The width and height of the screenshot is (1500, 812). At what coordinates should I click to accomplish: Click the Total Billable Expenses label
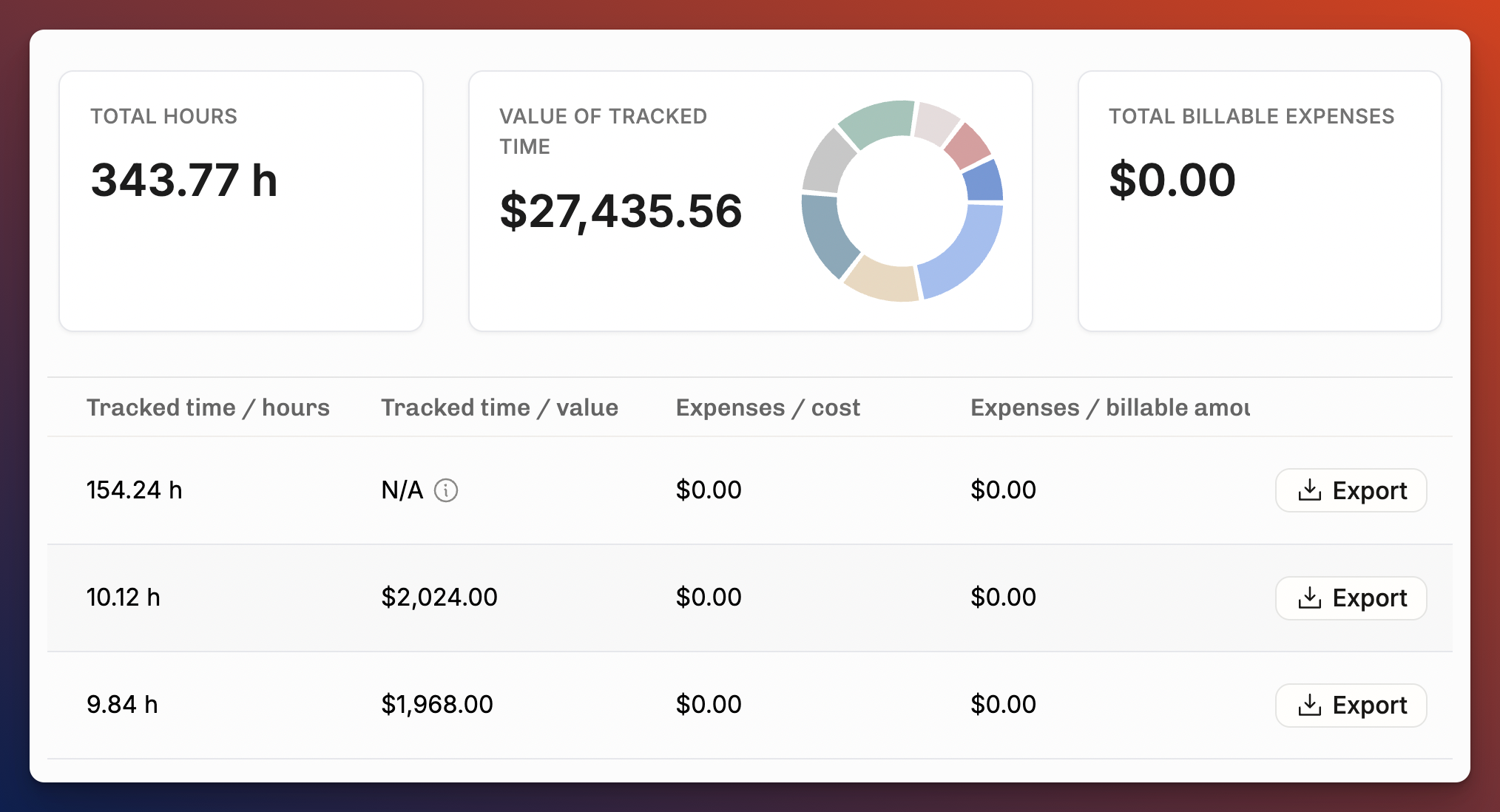[x=1251, y=116]
